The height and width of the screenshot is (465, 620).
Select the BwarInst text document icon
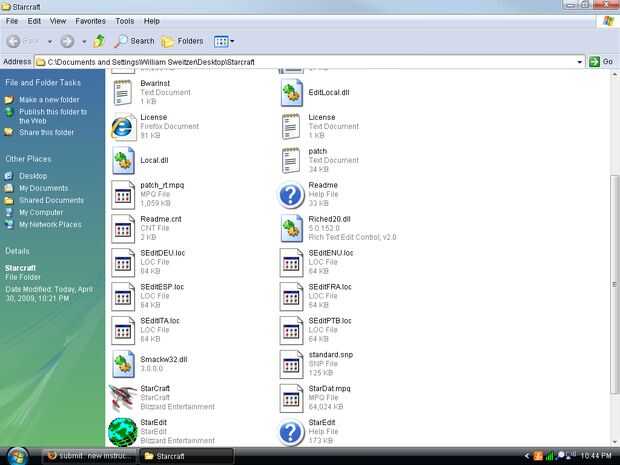[123, 93]
